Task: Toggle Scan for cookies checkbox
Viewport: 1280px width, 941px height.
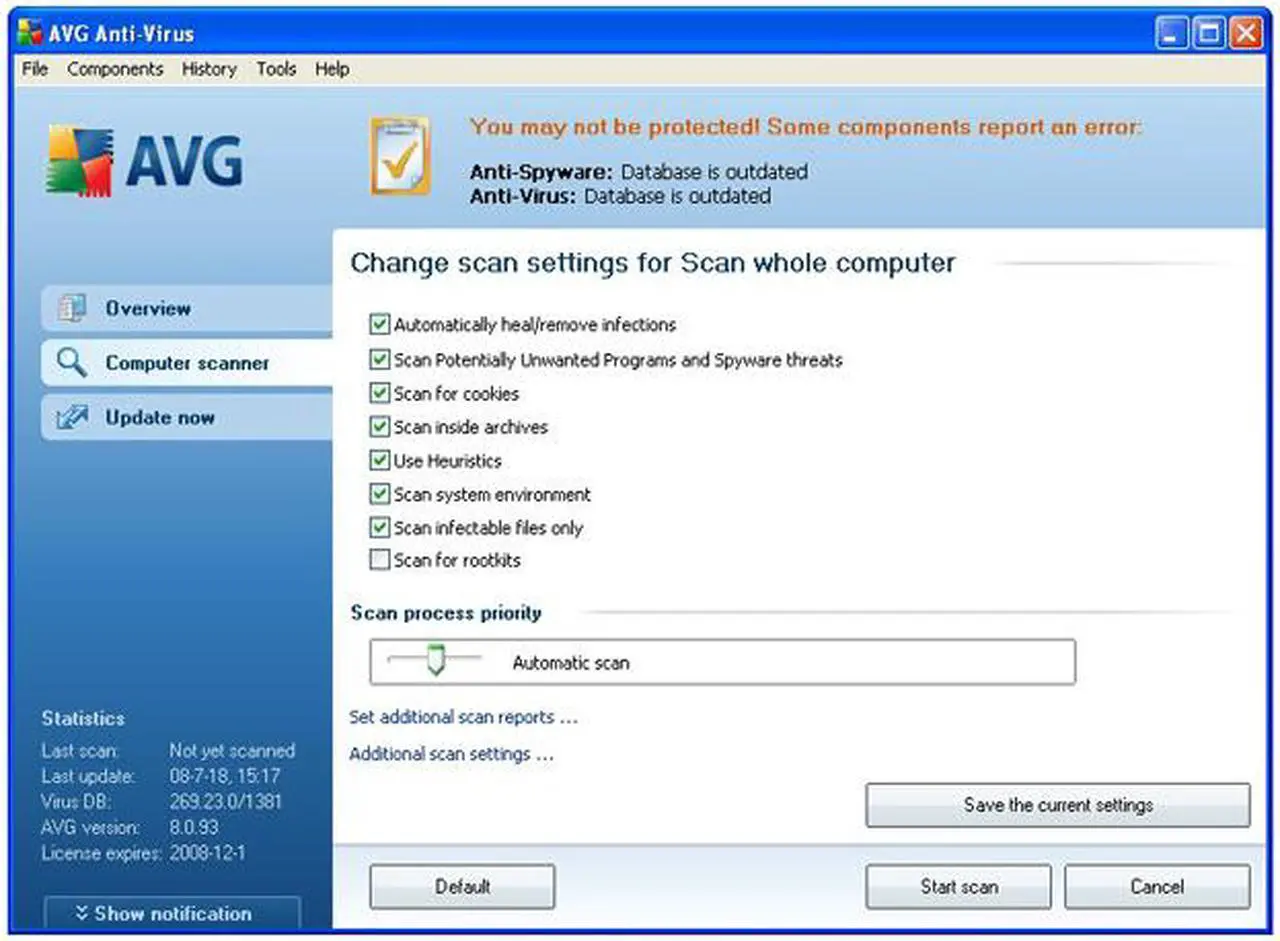Action: tap(379, 393)
